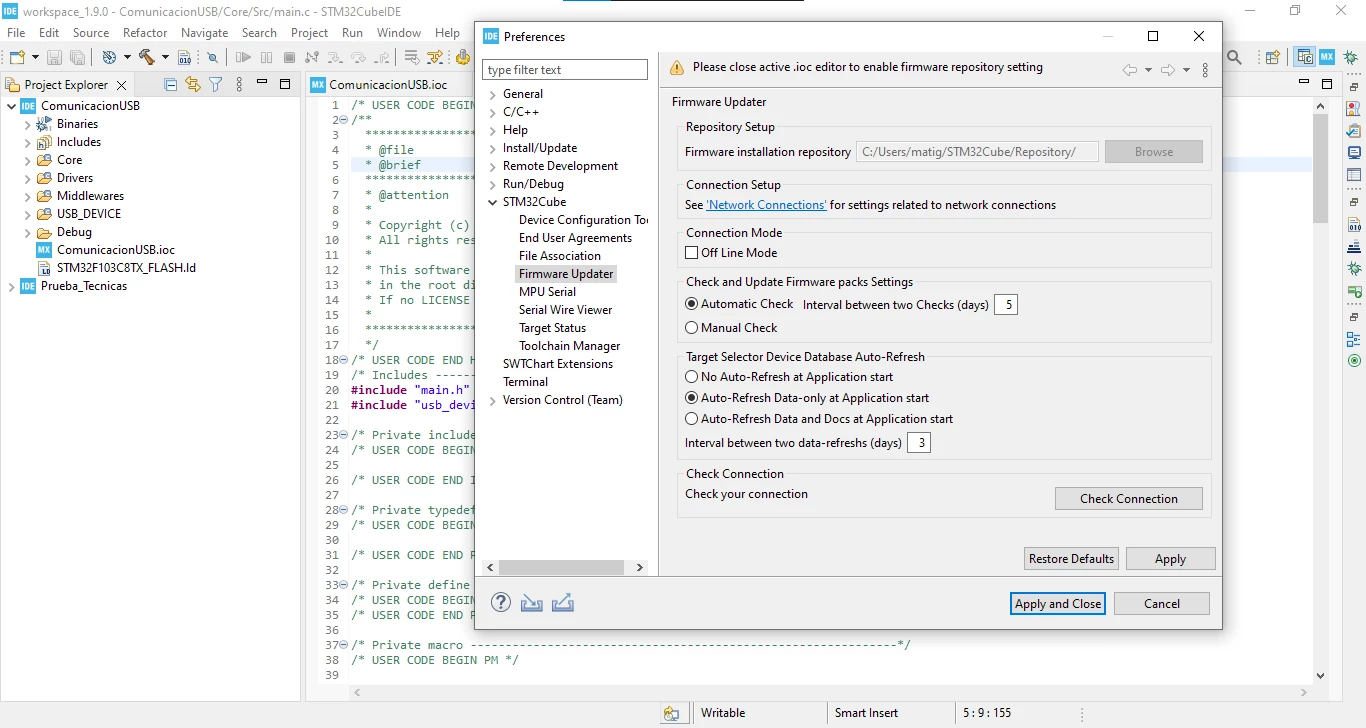Image resolution: width=1366 pixels, height=728 pixels.
Task: Click the Outline view icon in right trim
Action: click(x=1354, y=339)
